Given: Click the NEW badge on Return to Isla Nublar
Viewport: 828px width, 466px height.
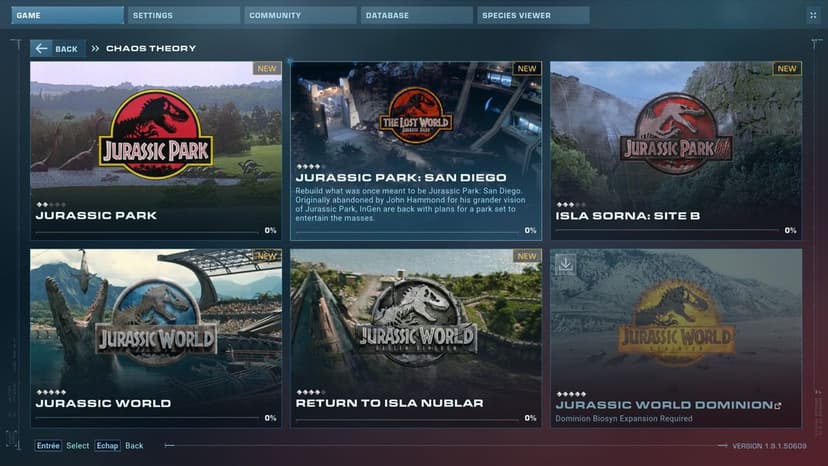Looking at the screenshot, I should pos(527,256).
